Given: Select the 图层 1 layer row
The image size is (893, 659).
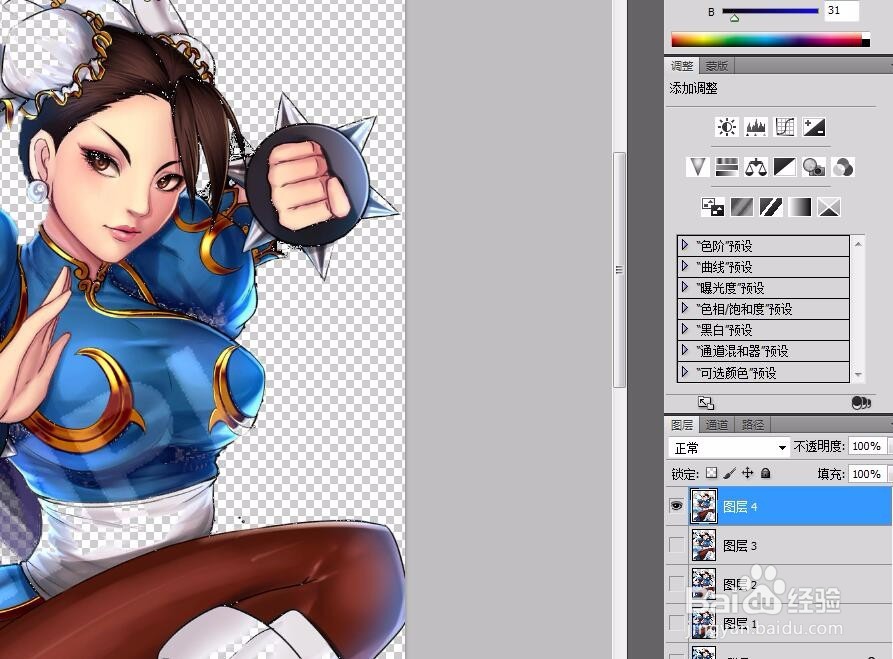Looking at the screenshot, I should coord(779,623).
